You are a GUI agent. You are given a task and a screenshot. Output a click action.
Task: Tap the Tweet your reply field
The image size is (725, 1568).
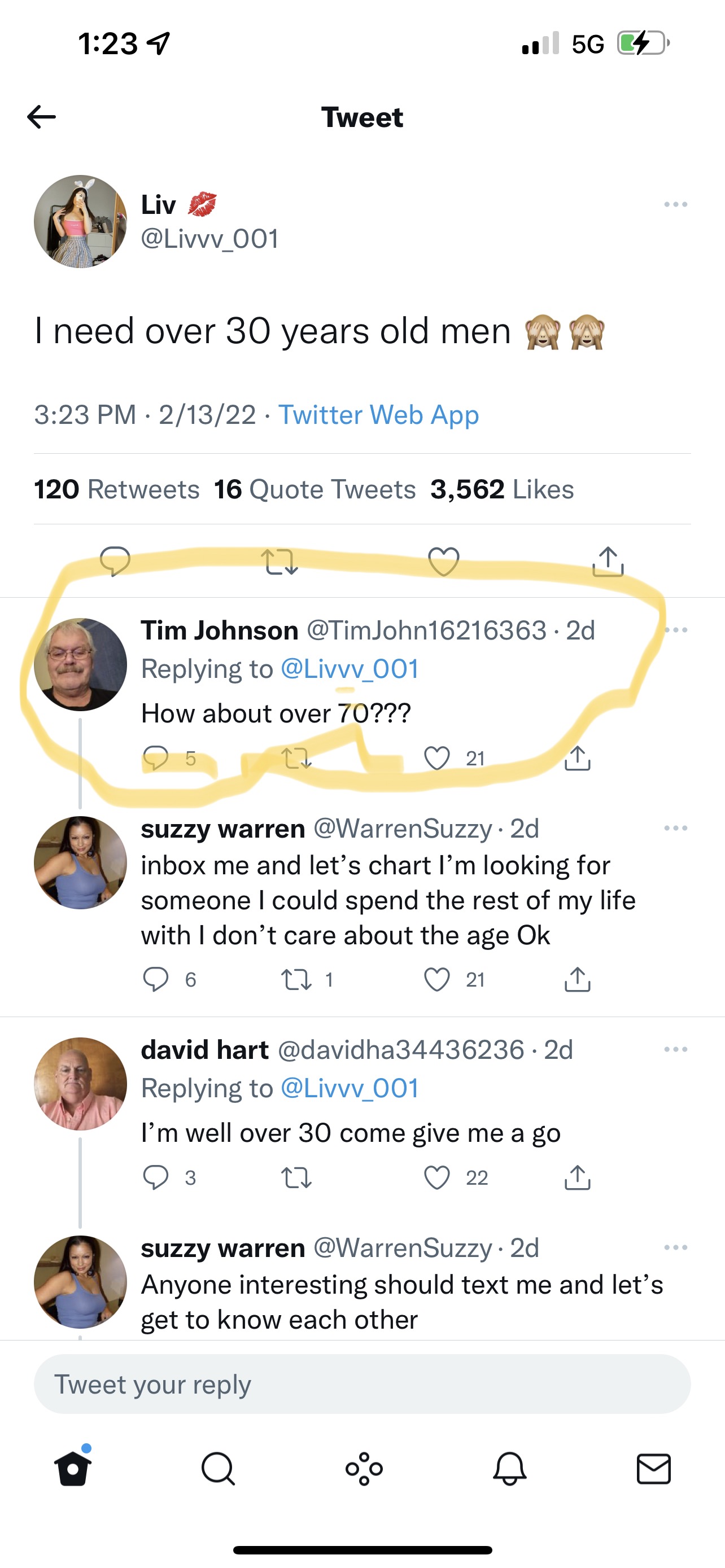click(x=362, y=1384)
